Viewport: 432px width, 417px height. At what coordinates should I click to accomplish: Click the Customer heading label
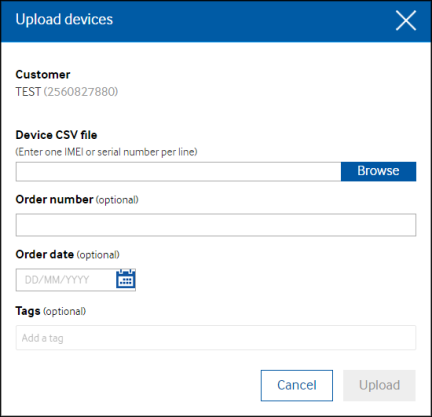pyautogui.click(x=43, y=75)
